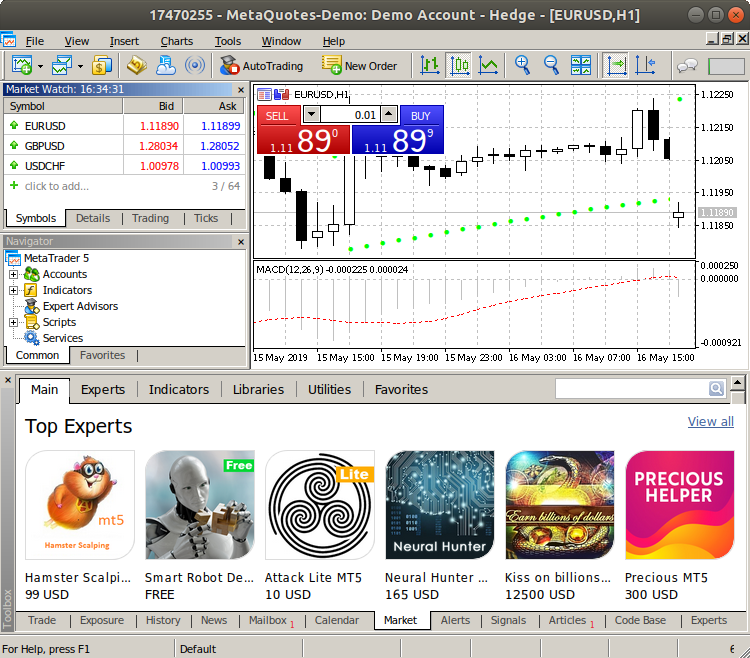Close the Market Watch panel
Viewport: 750px width, 658px height.
[x=240, y=88]
